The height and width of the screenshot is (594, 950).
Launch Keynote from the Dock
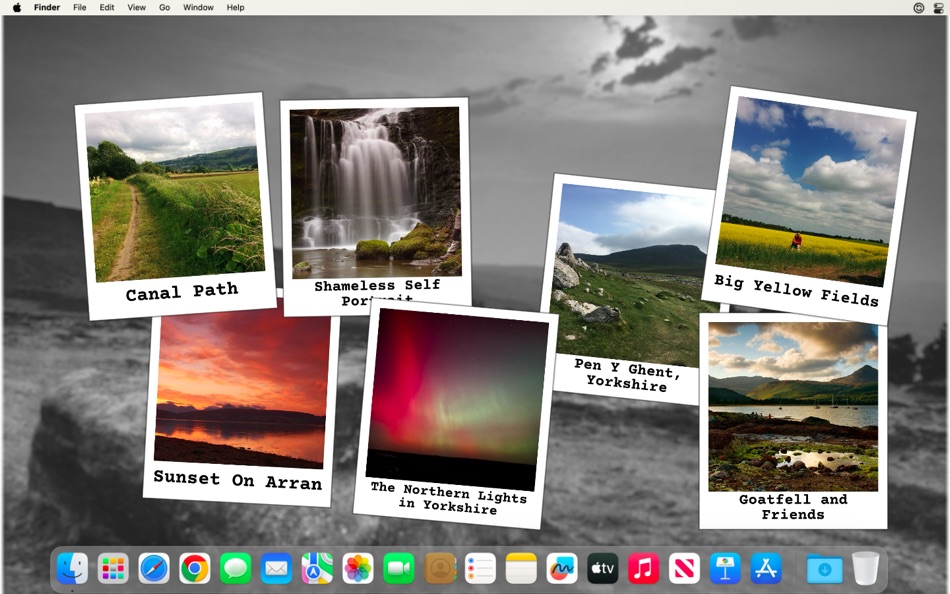[724, 568]
